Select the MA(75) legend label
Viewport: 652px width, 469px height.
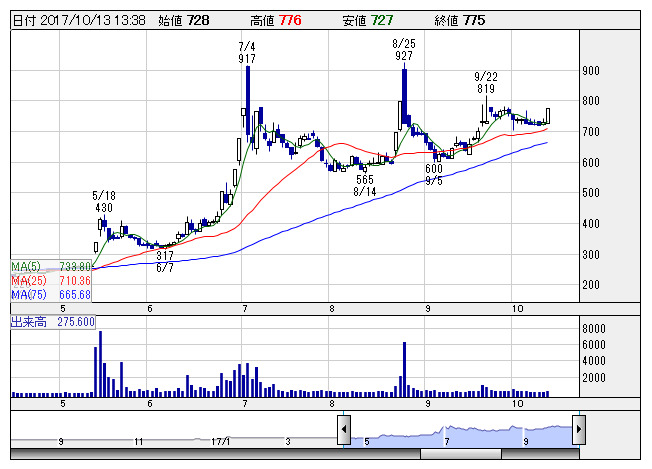51,295
